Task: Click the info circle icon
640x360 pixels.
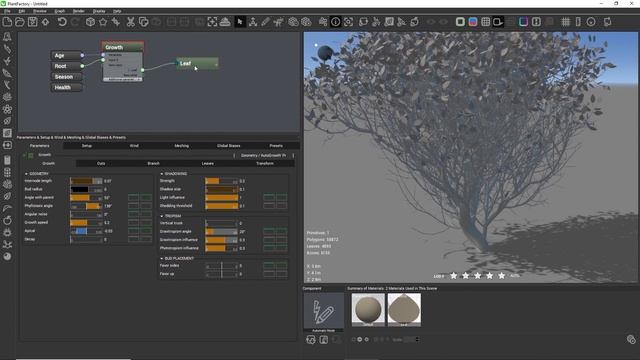Action: click(336, 22)
